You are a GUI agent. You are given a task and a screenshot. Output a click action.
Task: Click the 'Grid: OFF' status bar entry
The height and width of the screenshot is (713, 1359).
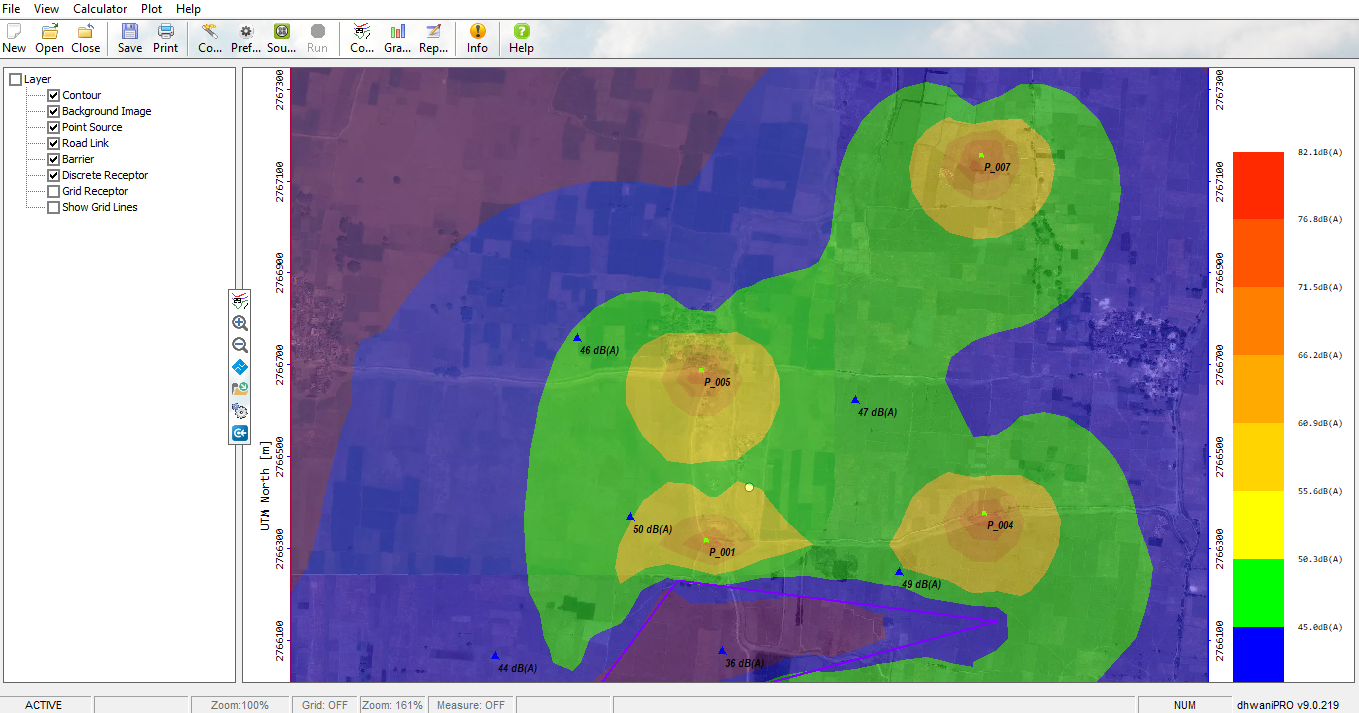pos(325,705)
